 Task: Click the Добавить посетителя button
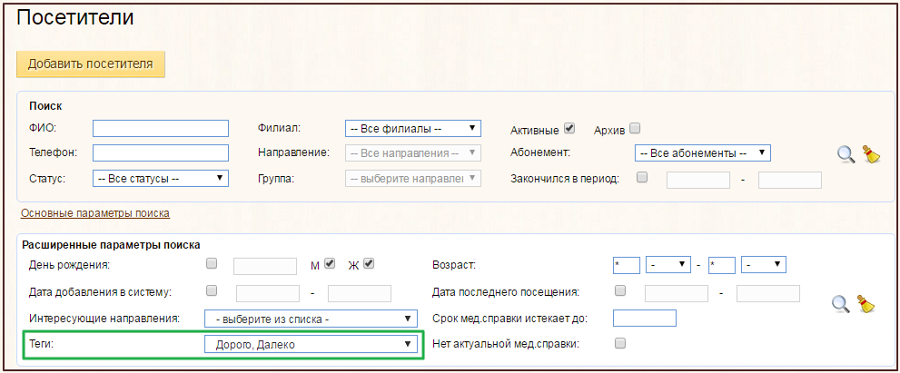coord(91,64)
